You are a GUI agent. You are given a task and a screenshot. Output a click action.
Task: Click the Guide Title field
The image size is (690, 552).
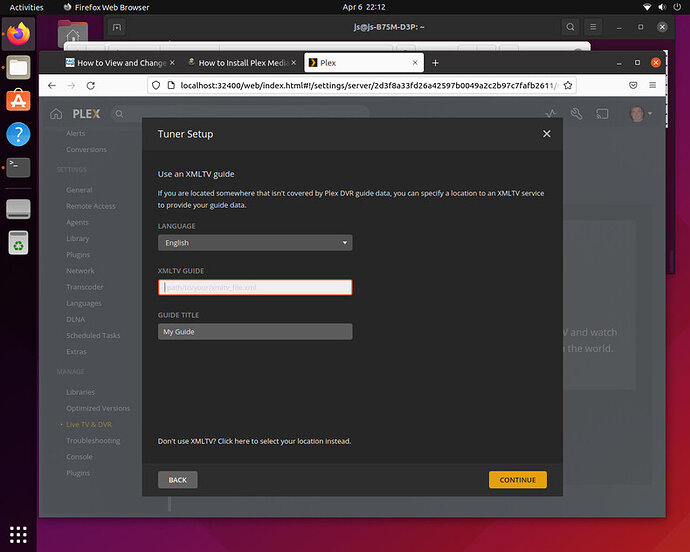point(255,331)
